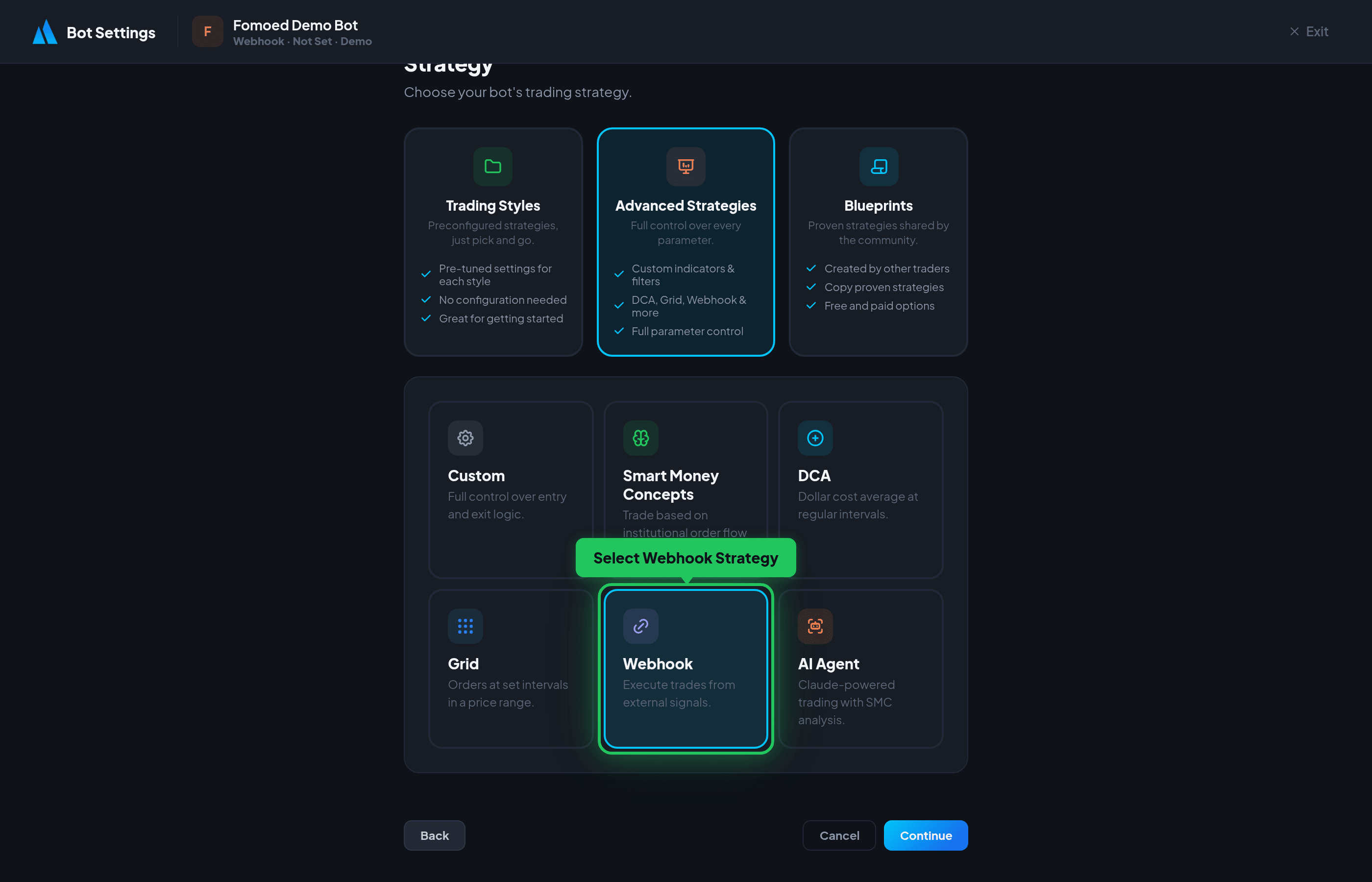Image resolution: width=1372 pixels, height=882 pixels.
Task: Select the Advanced Strategies card title
Action: pyautogui.click(x=686, y=206)
